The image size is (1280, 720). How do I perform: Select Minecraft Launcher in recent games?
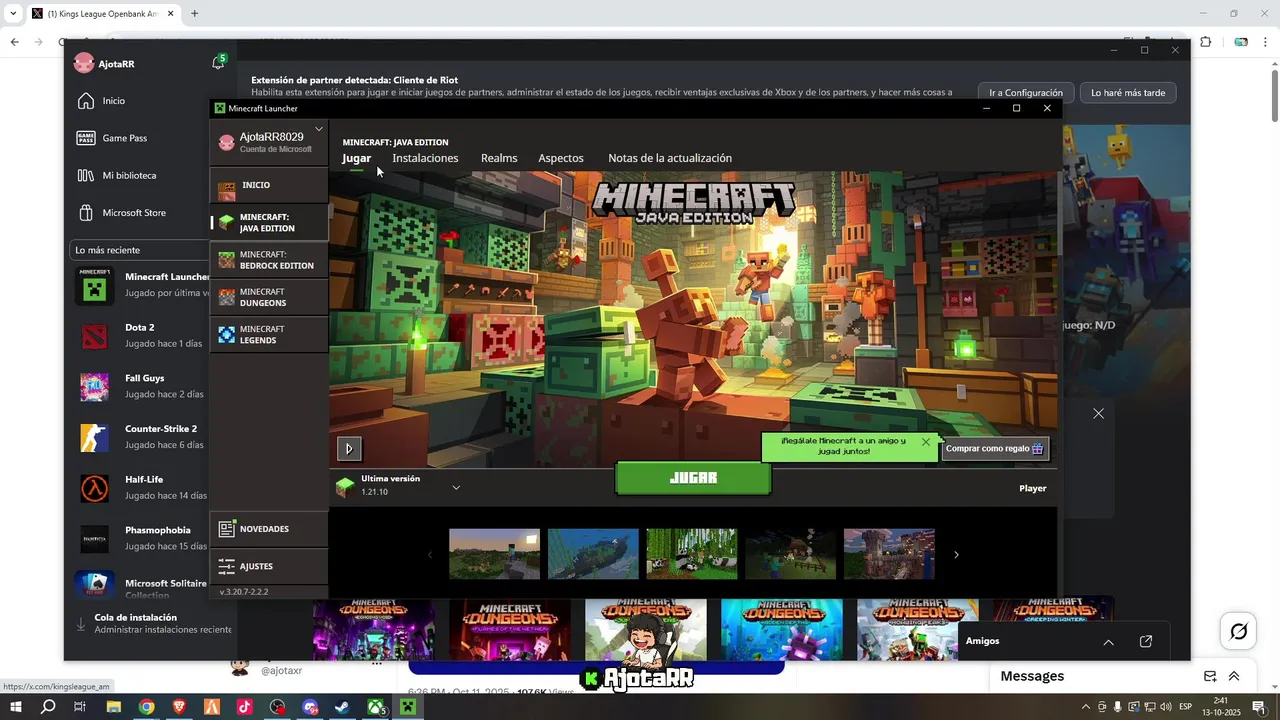[140, 285]
